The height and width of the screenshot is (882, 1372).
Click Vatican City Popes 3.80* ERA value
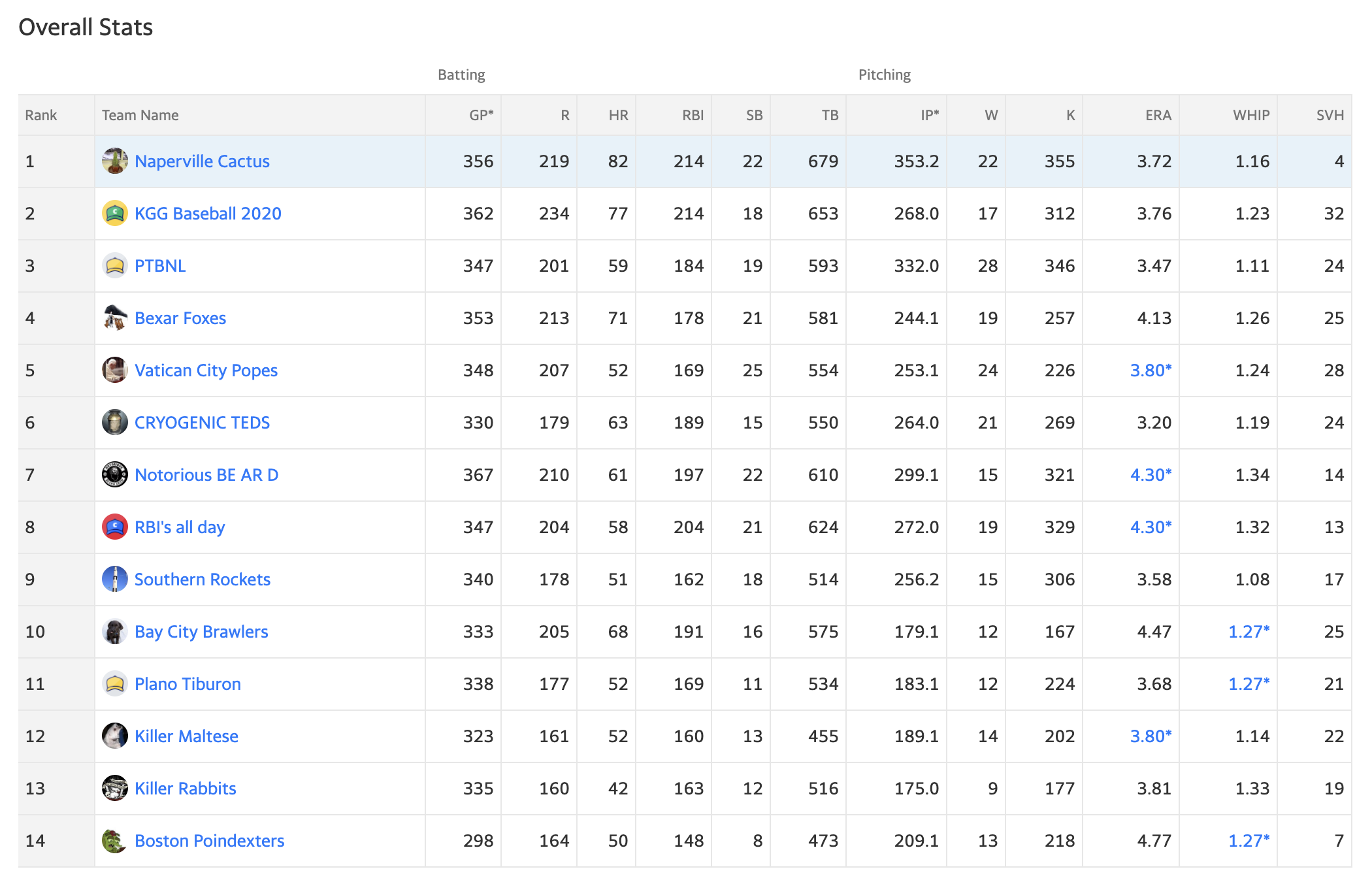pos(1151,370)
